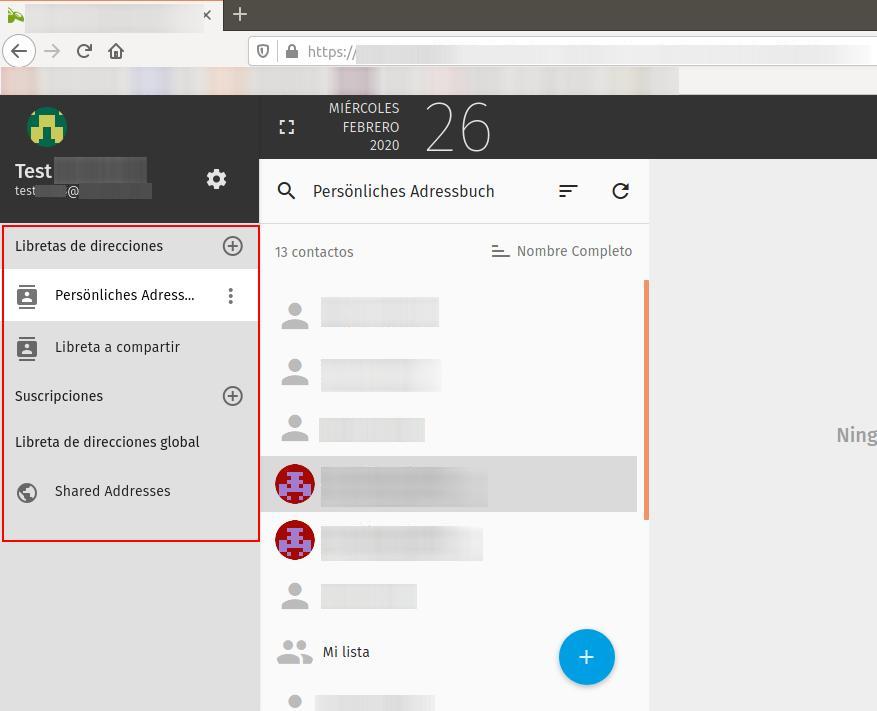Screen dimensions: 877x711
Task: Go back in browser history
Action: [x=19, y=51]
